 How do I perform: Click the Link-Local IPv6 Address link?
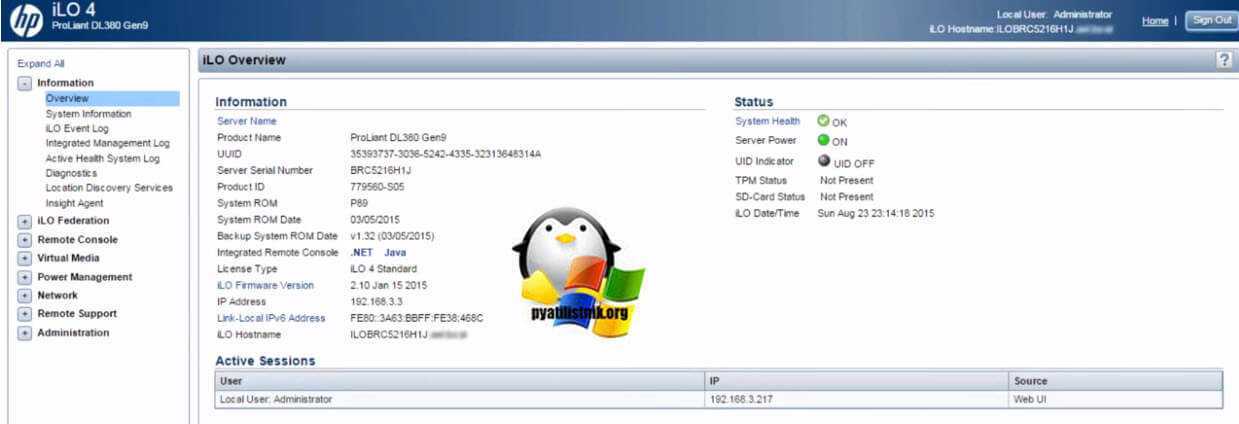pyautogui.click(x=271, y=318)
